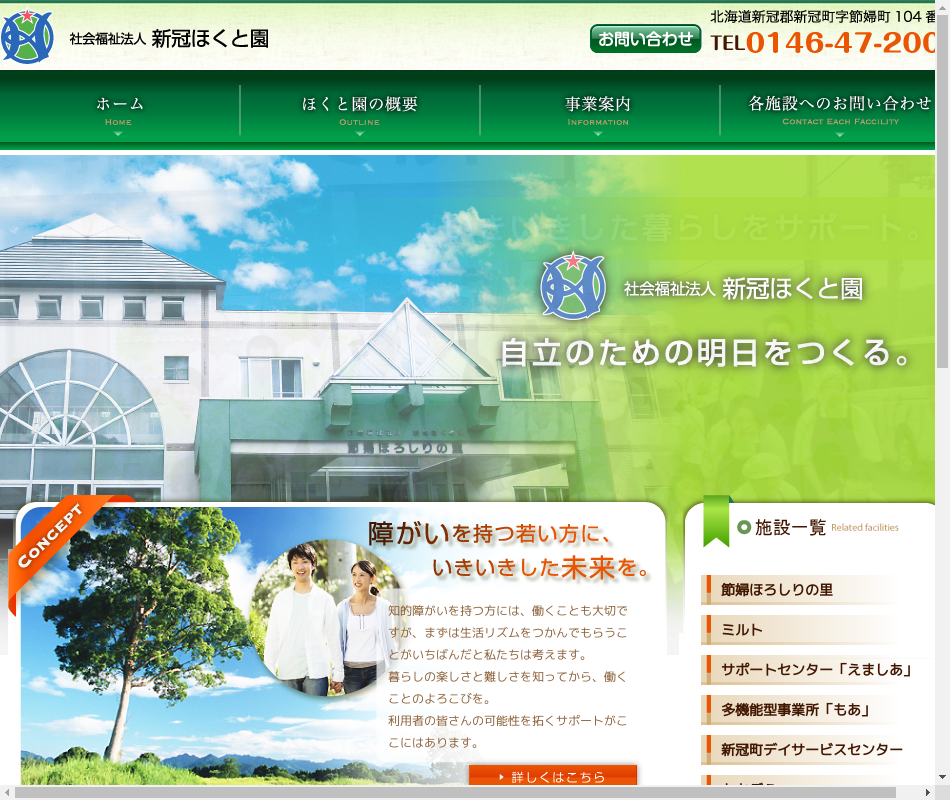Image resolution: width=950 pixels, height=800 pixels.
Task: Click the blue emblem in the hero banner
Action: click(573, 284)
